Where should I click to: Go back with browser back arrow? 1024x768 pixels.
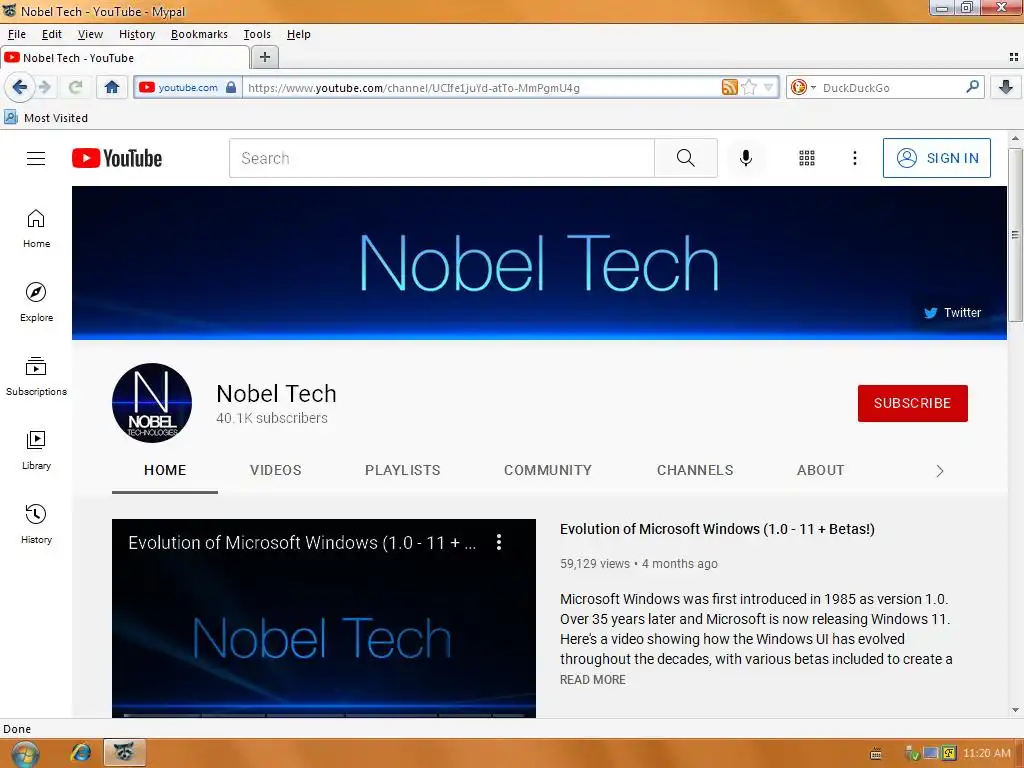coord(20,87)
